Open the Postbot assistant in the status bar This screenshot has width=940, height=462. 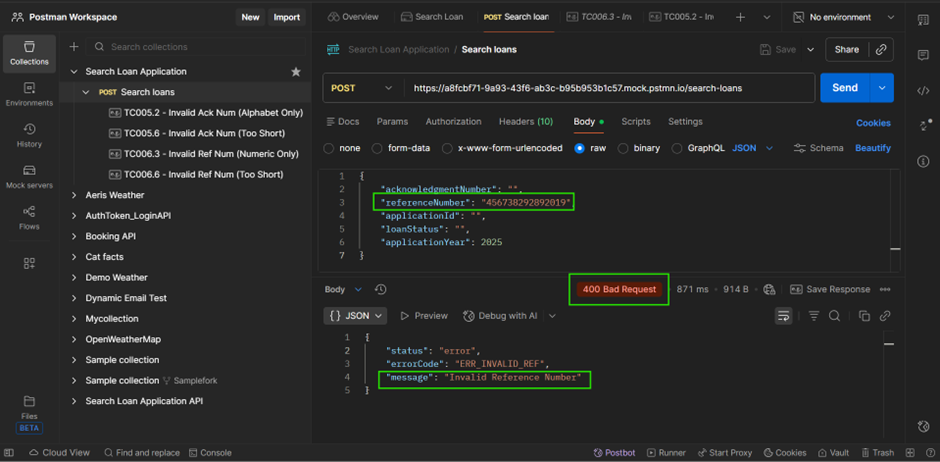pos(614,453)
